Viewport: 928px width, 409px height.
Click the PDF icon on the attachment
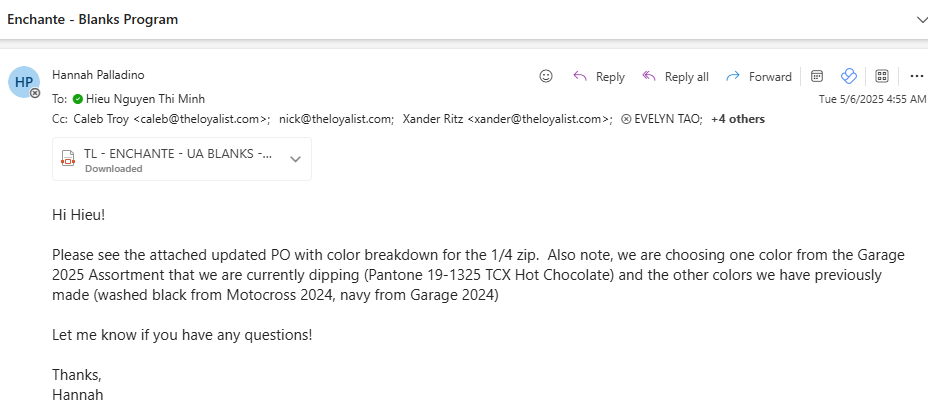[68, 159]
